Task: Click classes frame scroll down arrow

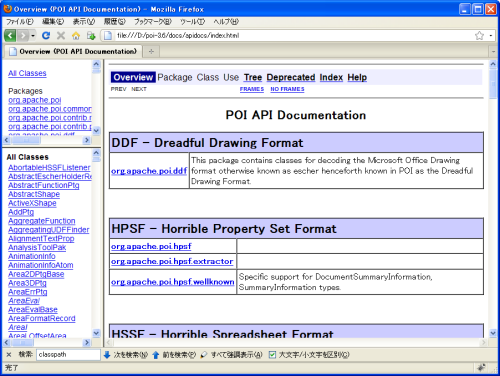Action: 96,333
